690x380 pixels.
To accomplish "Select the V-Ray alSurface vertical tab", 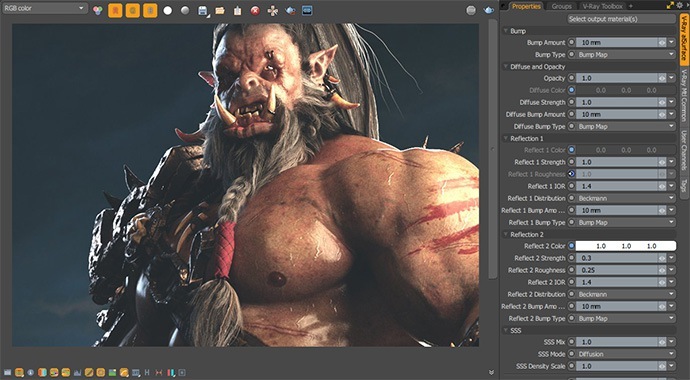I will pyautogui.click(x=684, y=39).
